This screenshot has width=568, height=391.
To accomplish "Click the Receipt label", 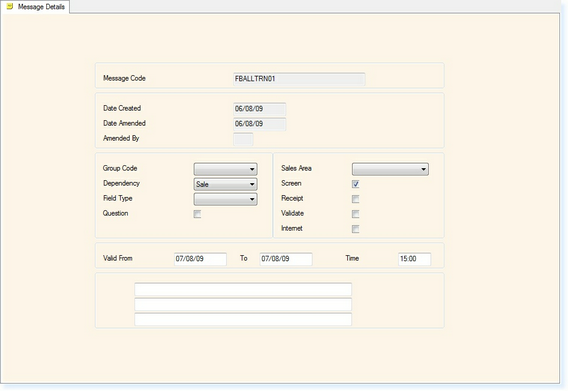I will tap(292, 199).
